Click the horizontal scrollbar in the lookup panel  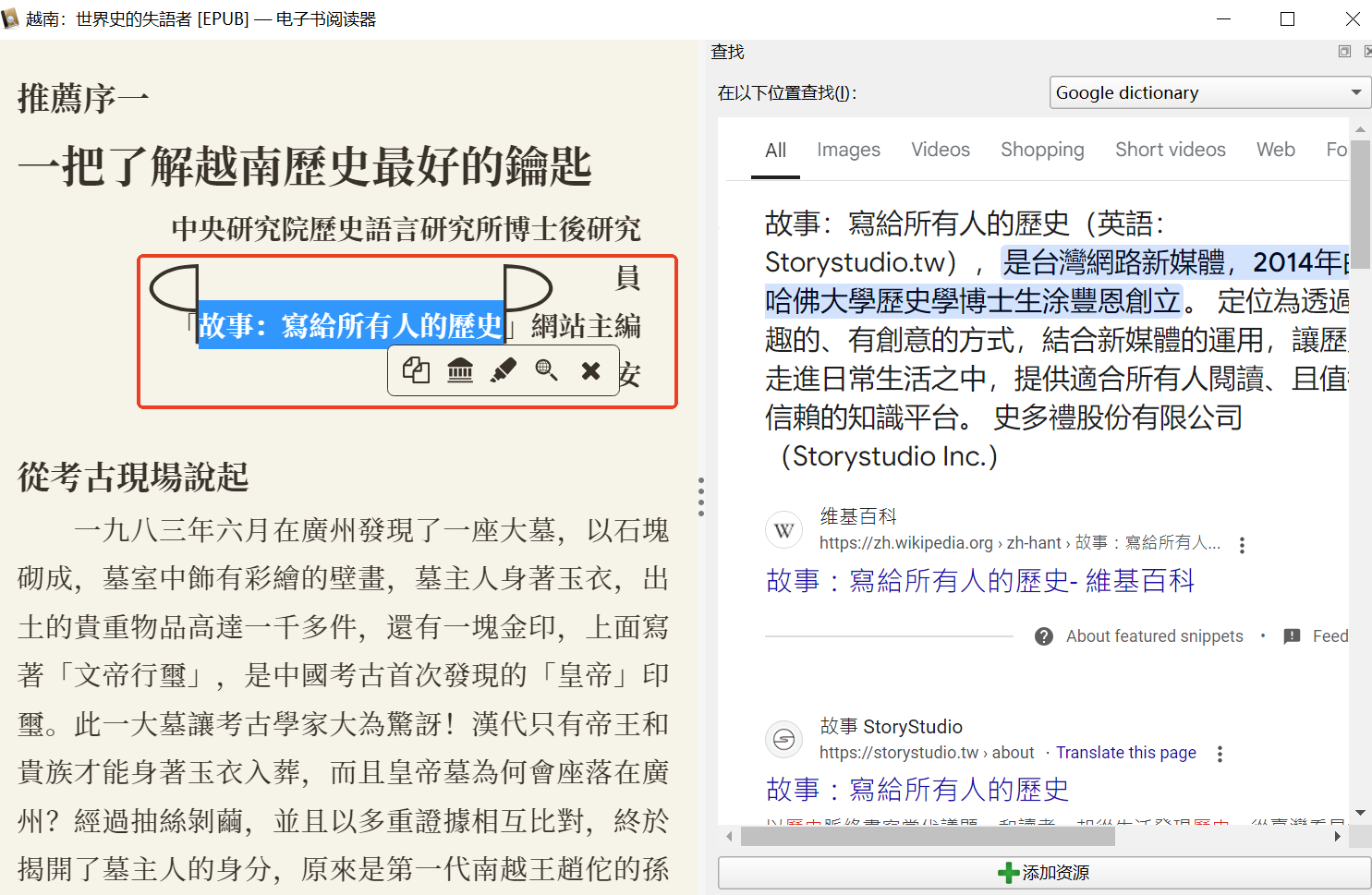click(x=928, y=837)
